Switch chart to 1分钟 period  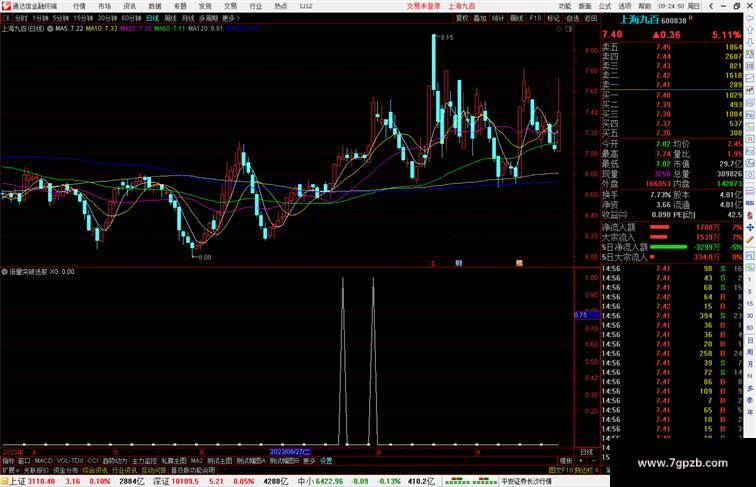[40, 18]
